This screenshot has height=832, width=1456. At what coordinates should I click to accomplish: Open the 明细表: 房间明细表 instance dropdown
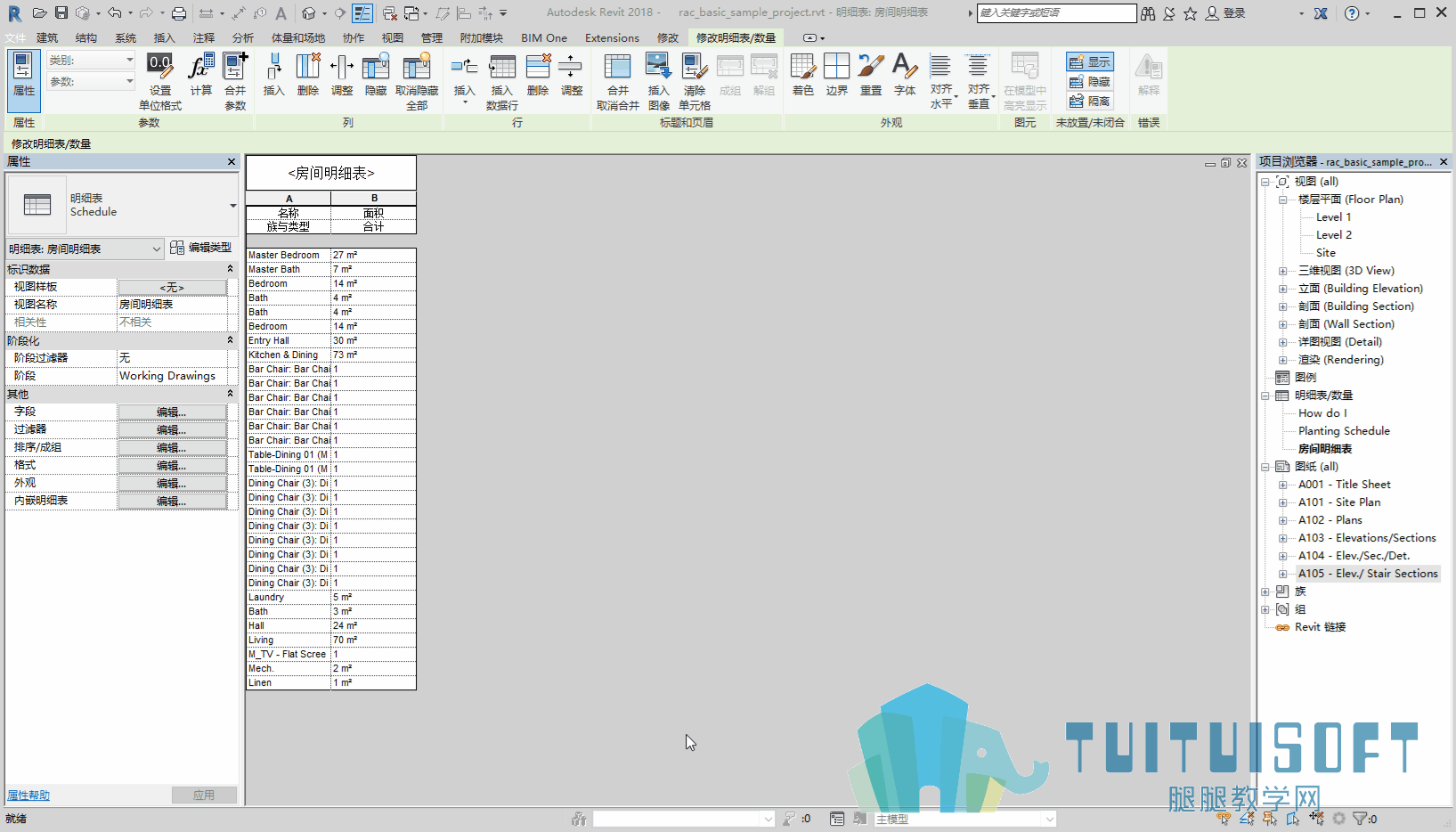tap(85, 249)
